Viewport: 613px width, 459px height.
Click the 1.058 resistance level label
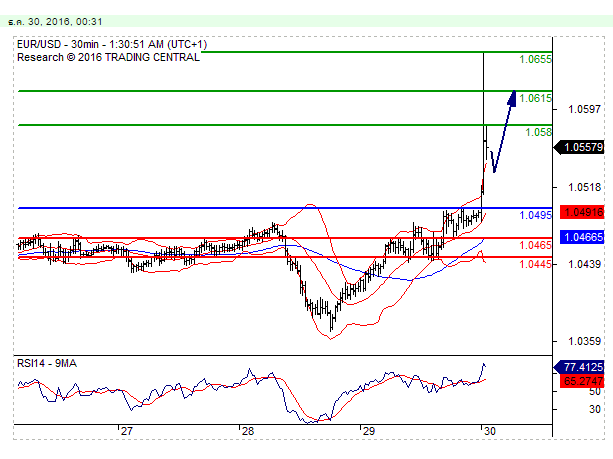tap(538, 132)
